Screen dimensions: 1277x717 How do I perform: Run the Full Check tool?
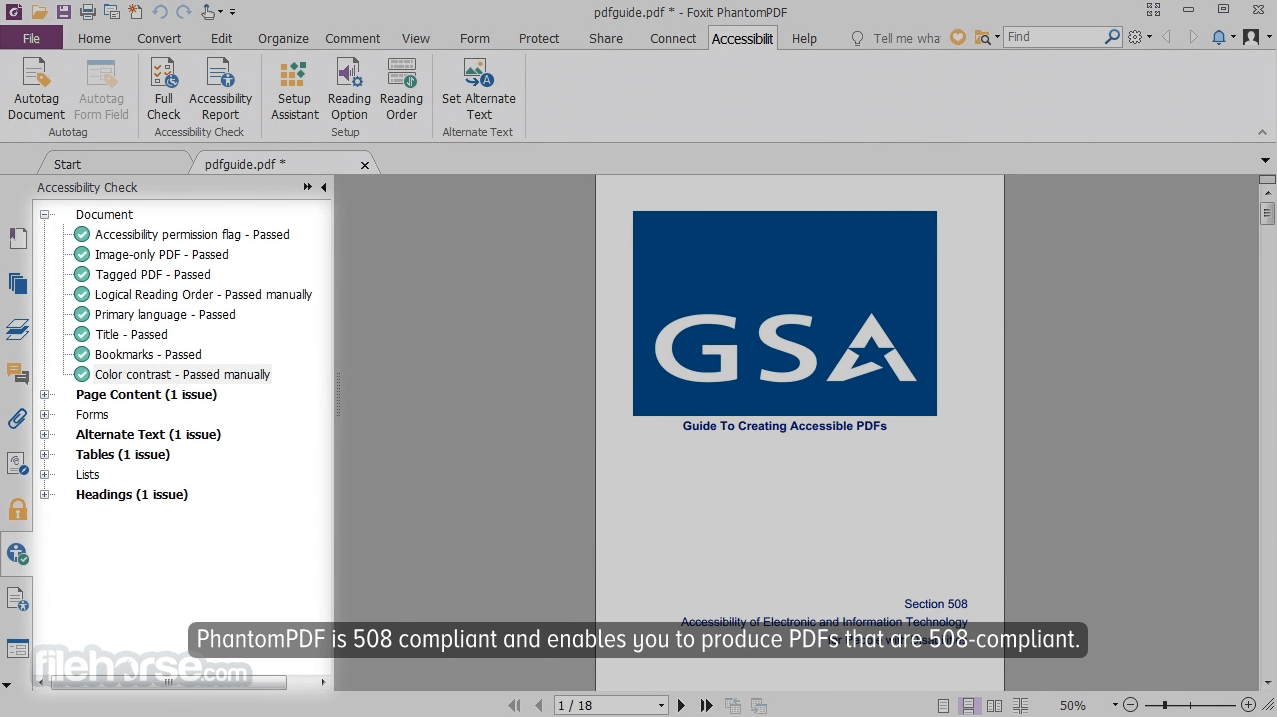[164, 90]
